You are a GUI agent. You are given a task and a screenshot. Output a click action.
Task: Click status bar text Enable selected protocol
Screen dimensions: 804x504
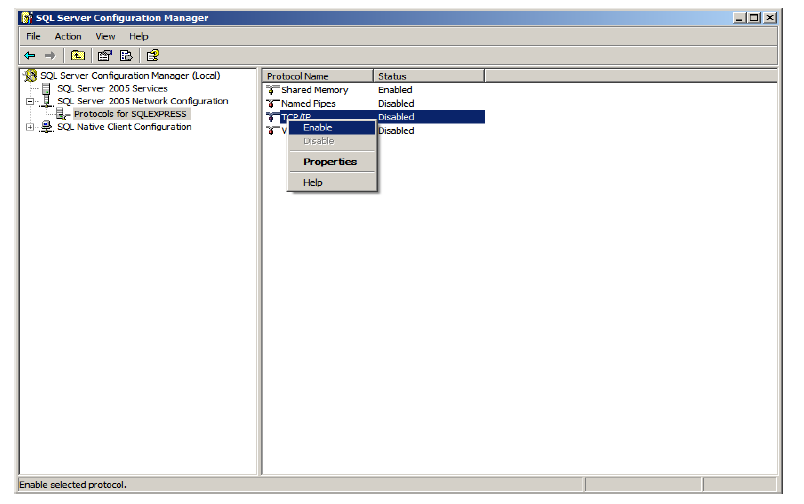[x=73, y=485]
